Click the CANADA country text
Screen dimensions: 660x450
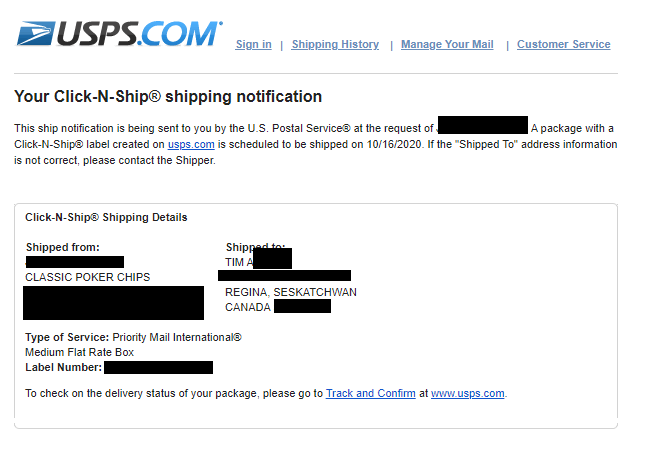tap(247, 307)
